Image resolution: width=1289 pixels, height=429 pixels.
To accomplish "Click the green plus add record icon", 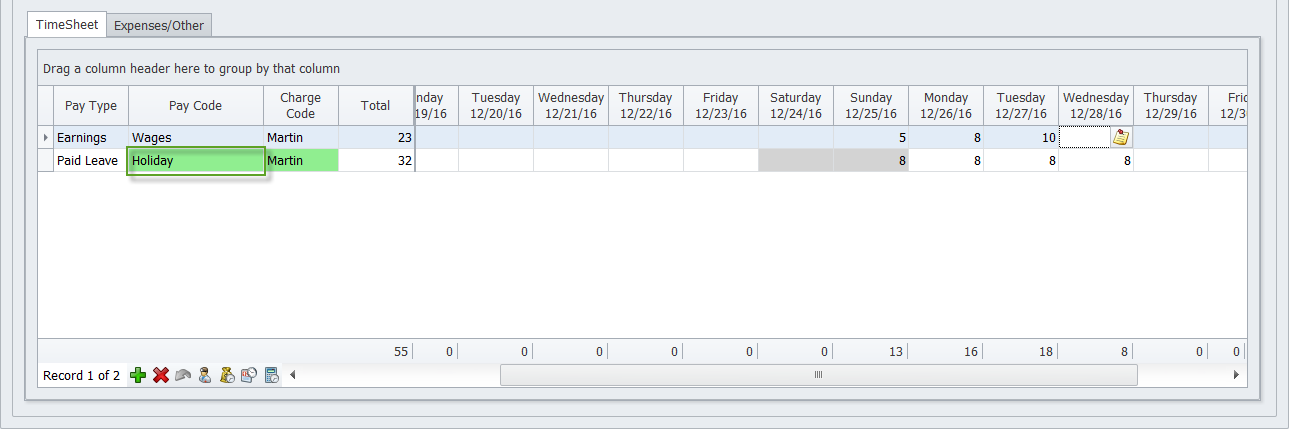I will (x=138, y=375).
